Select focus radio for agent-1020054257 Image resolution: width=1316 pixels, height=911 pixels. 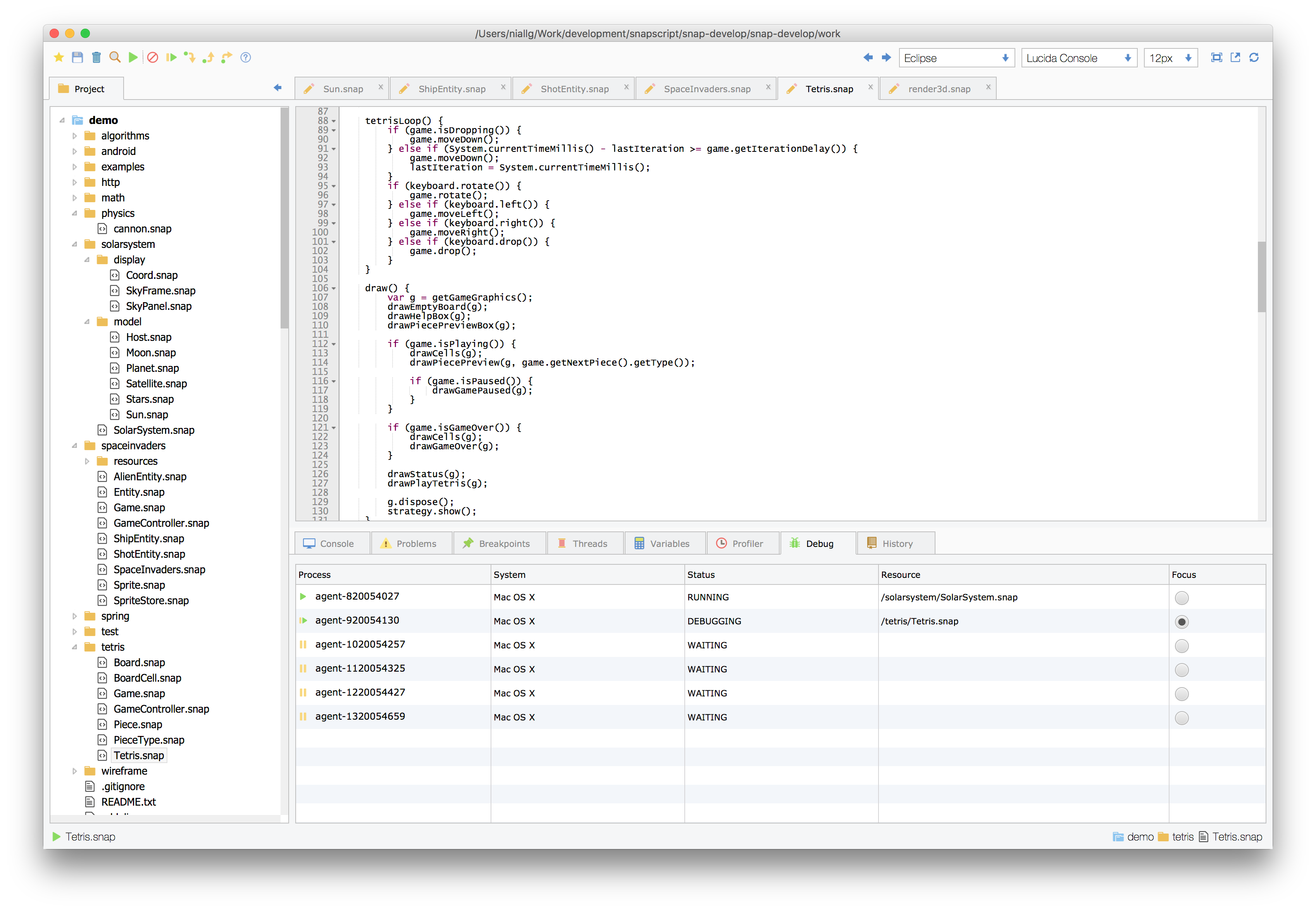pos(1181,646)
